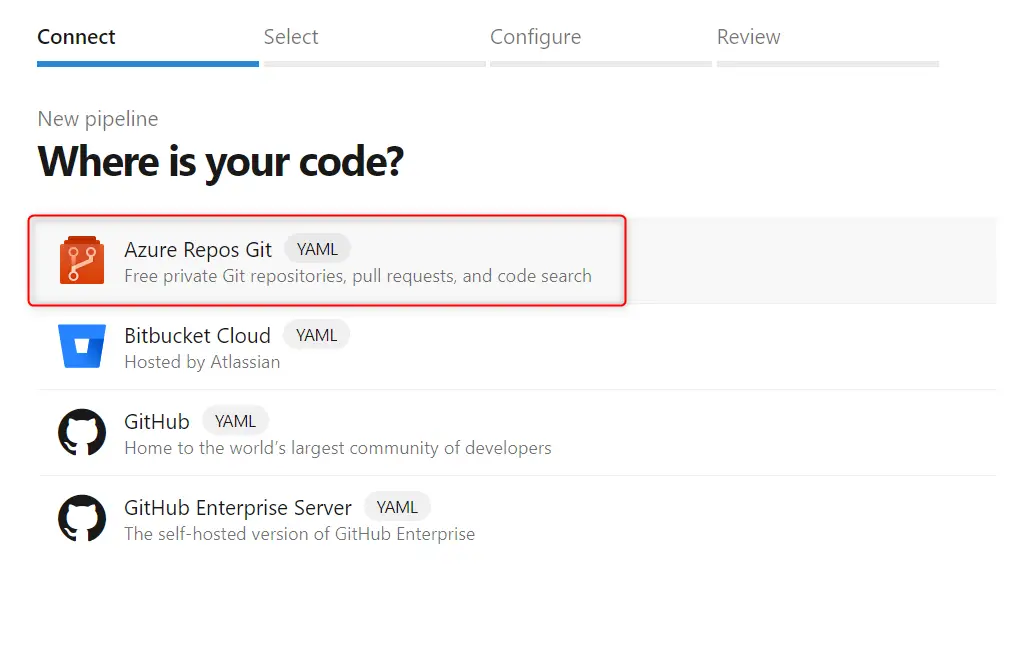
Task: Switch to the Connect step tab
Action: 148,45
